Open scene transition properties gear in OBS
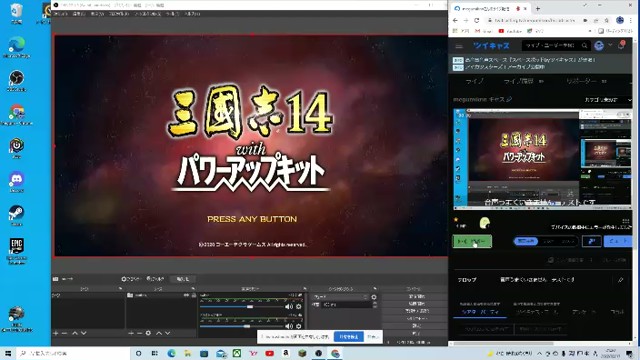Viewport: 640px width, 360px height. tap(374, 297)
